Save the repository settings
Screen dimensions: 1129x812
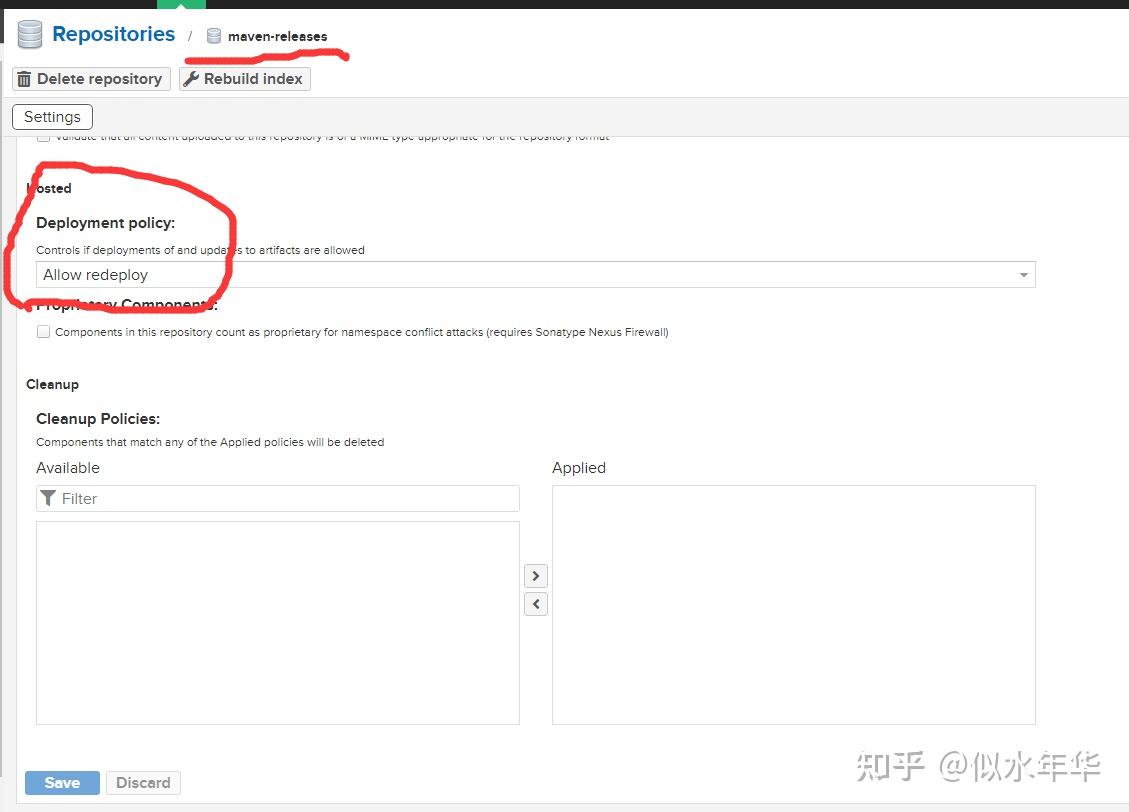pos(62,783)
